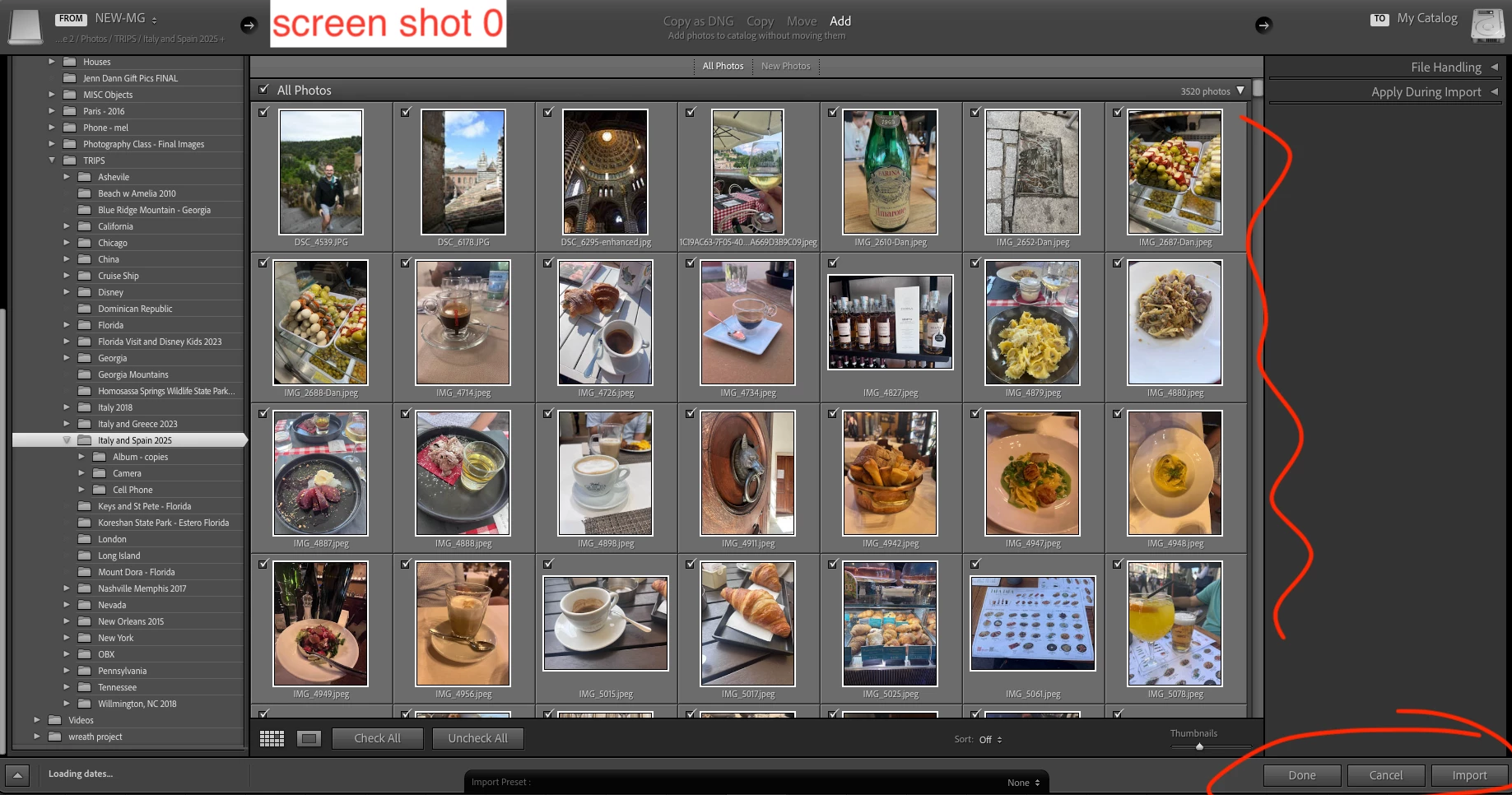Click the China folder icon
This screenshot has width=1512, height=795.
pos(85,259)
